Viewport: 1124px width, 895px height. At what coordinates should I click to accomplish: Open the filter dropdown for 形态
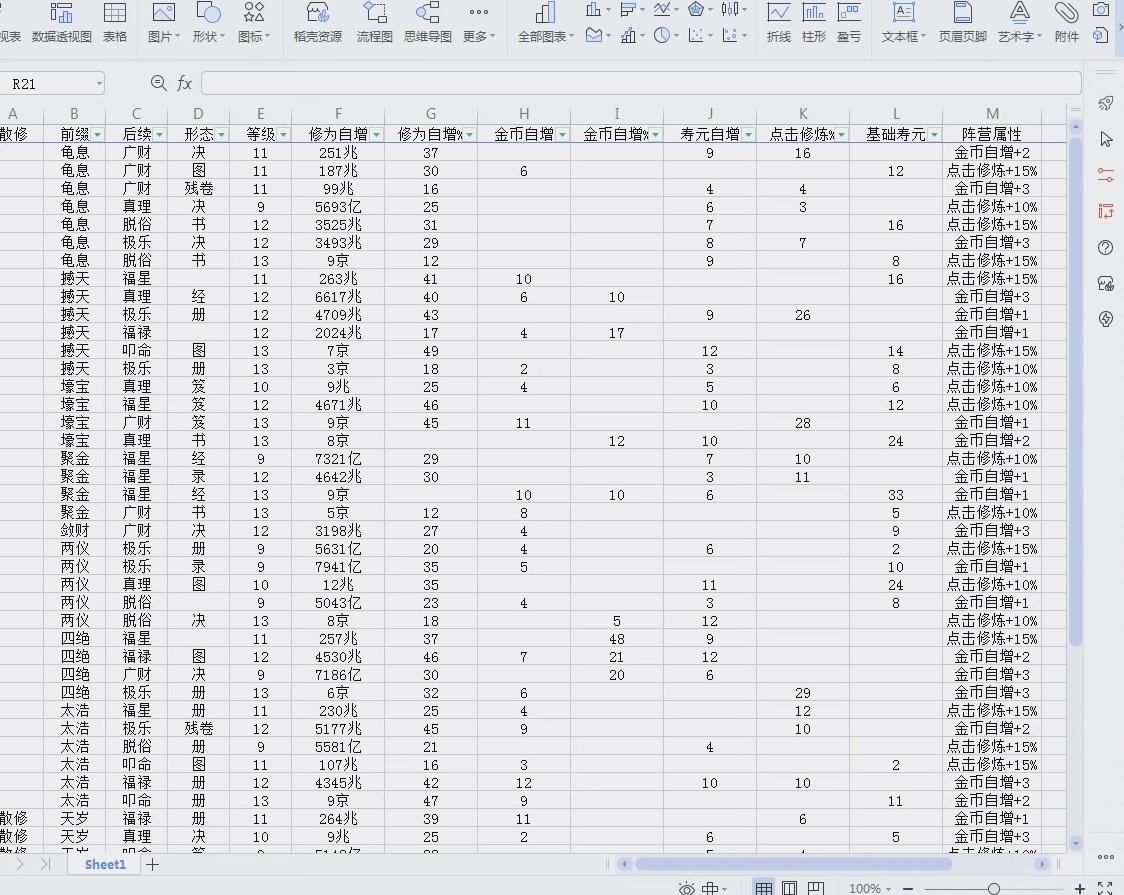tap(222, 135)
